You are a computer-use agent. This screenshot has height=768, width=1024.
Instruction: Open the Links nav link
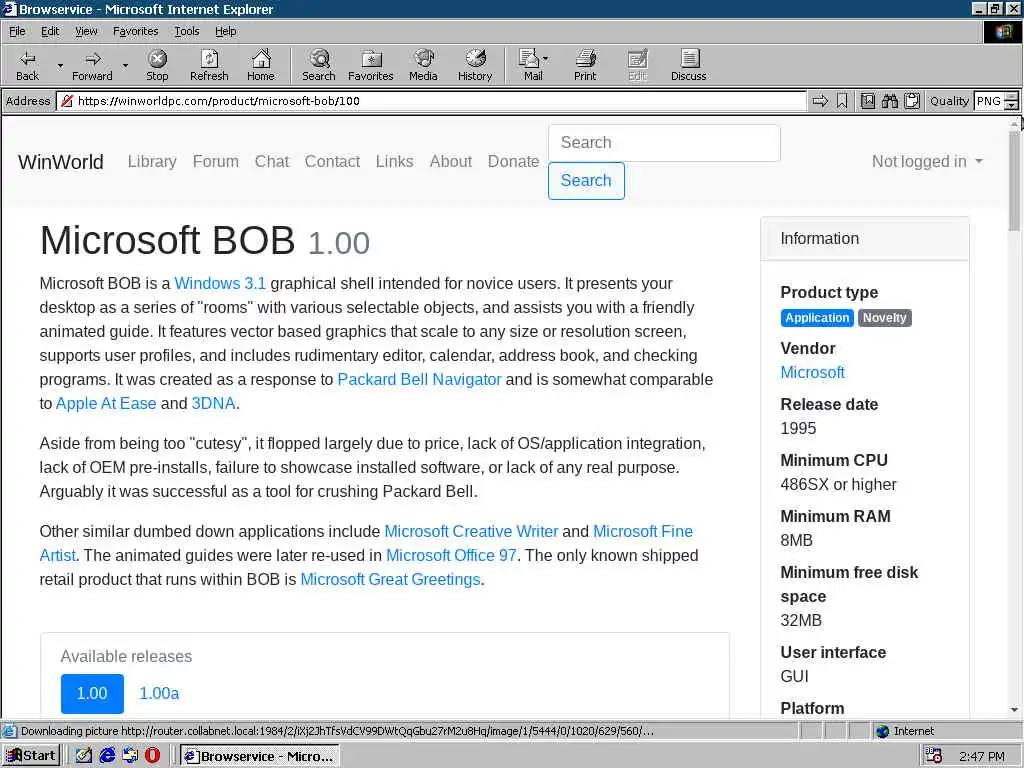pos(394,161)
